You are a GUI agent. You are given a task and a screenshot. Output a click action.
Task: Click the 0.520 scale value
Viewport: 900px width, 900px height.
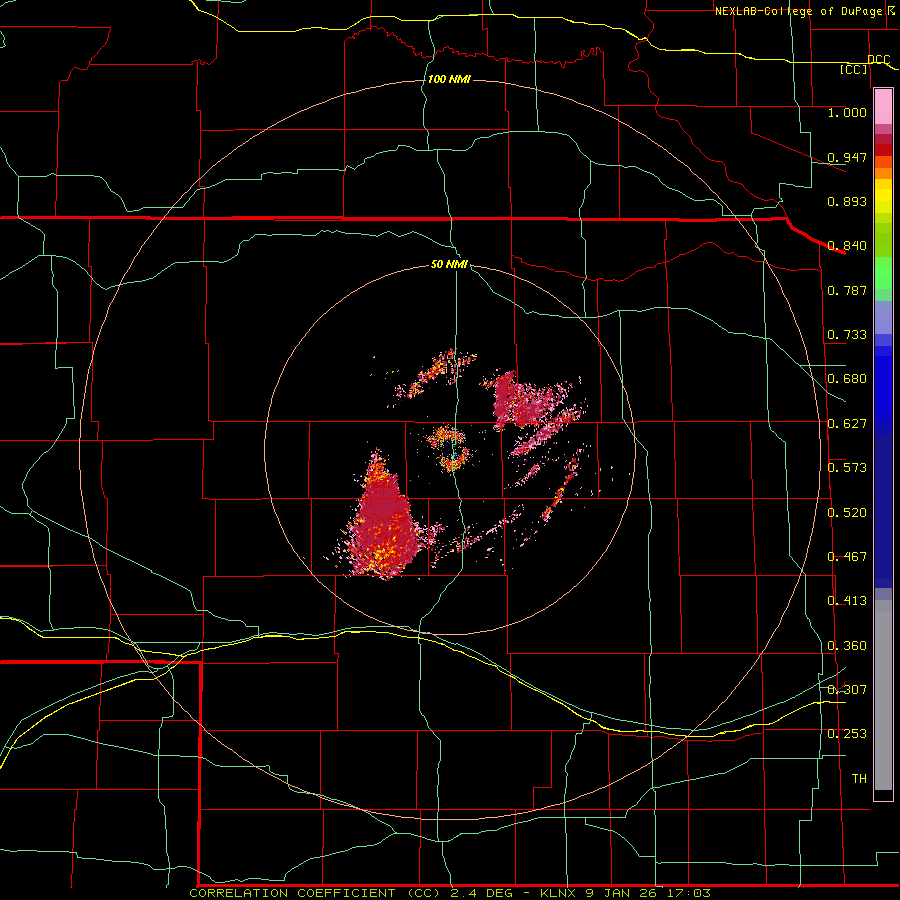pyautogui.click(x=847, y=513)
